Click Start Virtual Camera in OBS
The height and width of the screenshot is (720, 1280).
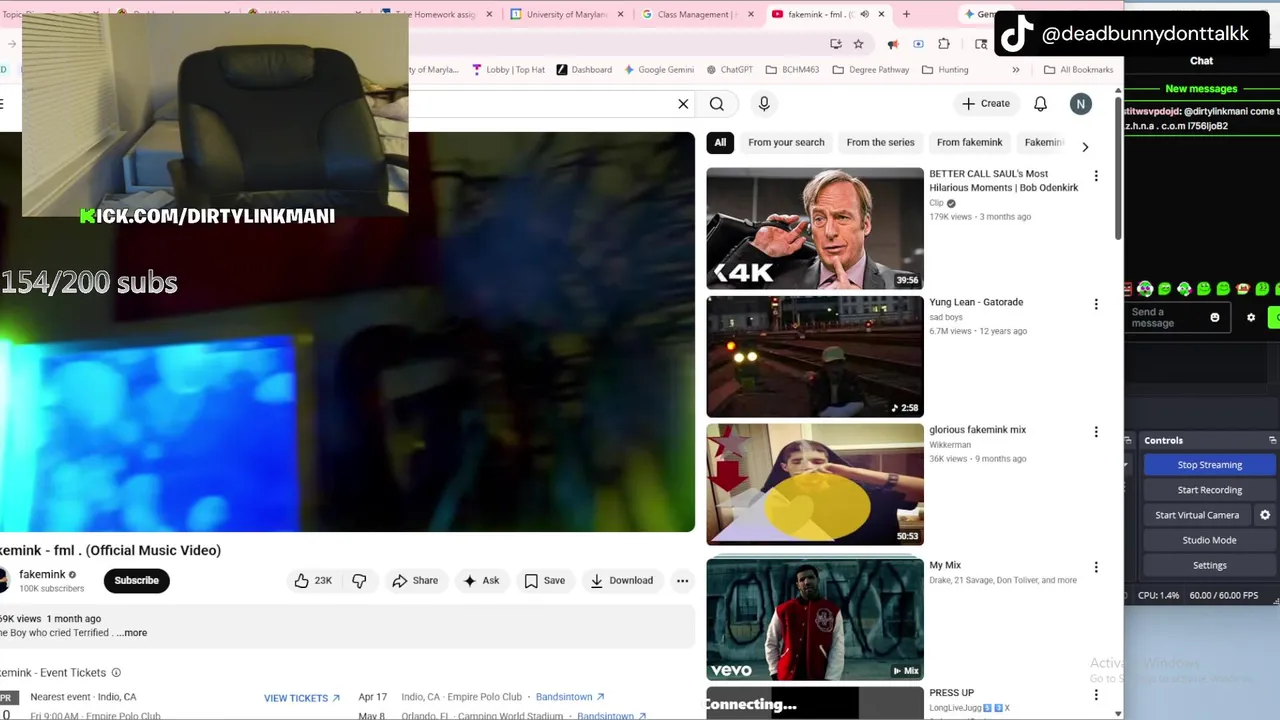pos(1197,515)
